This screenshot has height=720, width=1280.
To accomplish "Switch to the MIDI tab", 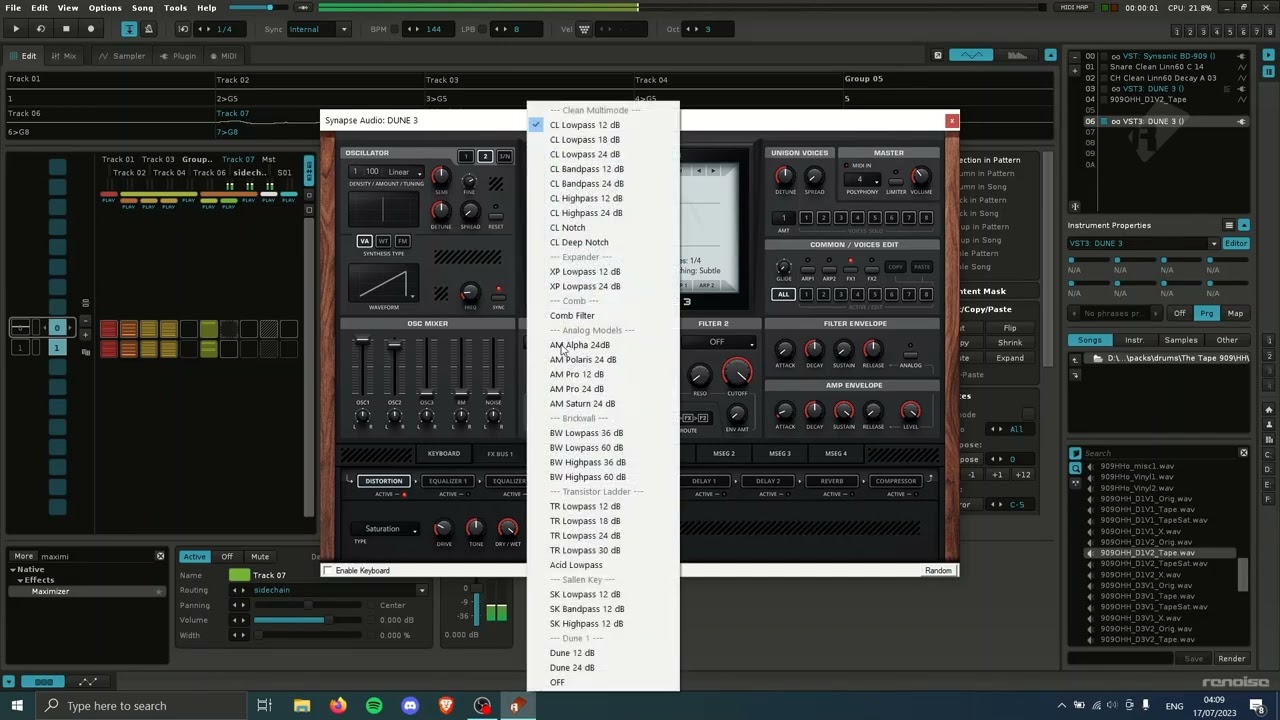I will coord(223,56).
